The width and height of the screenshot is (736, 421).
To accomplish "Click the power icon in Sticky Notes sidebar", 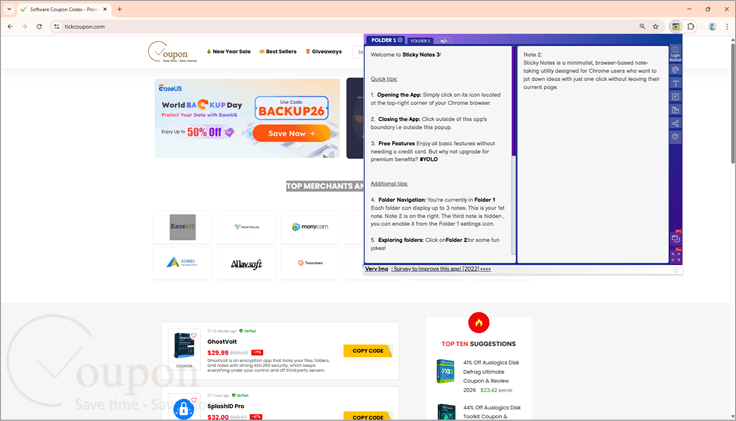I will (x=675, y=137).
